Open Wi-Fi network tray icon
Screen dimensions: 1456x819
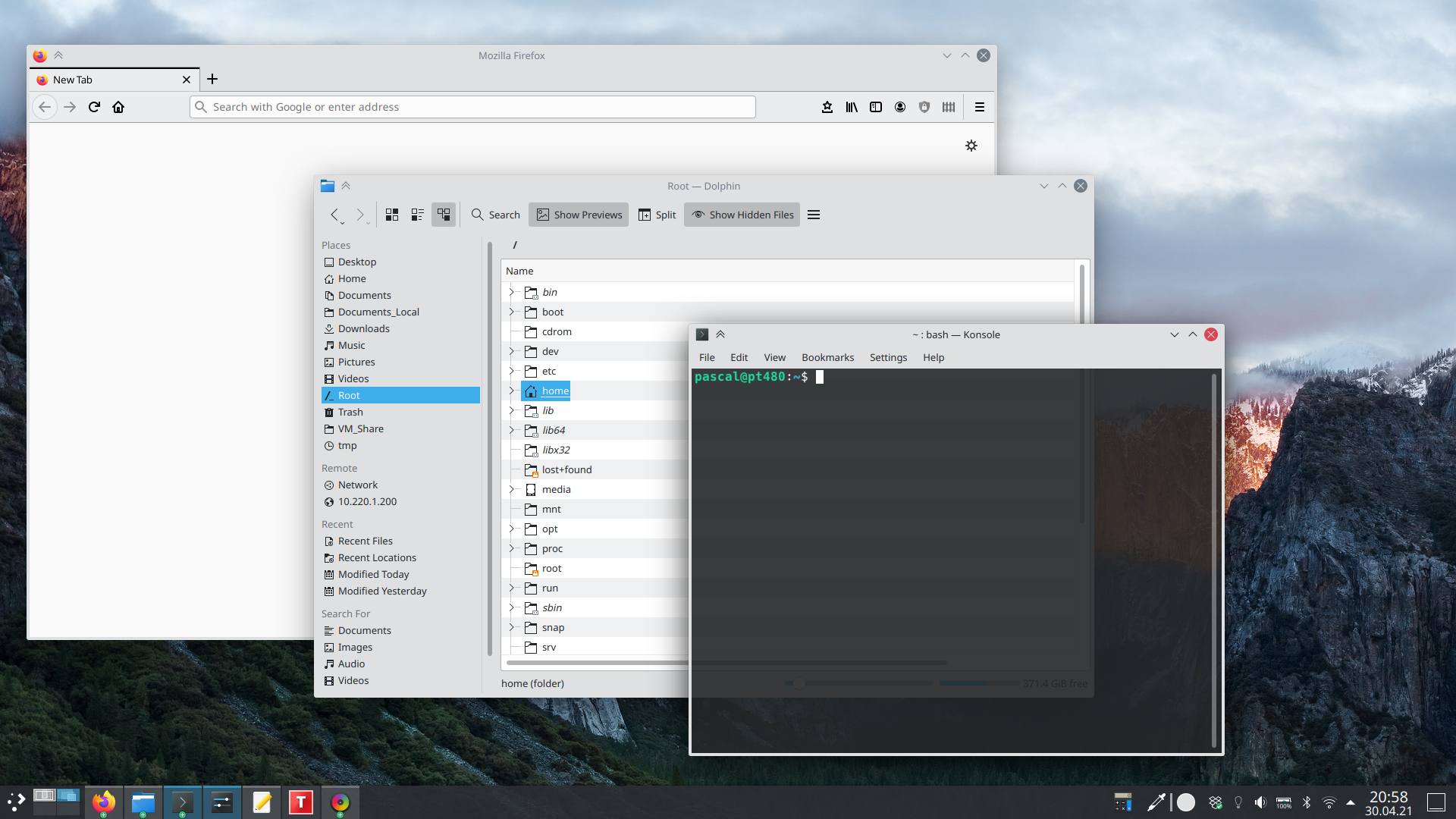pyautogui.click(x=1329, y=802)
